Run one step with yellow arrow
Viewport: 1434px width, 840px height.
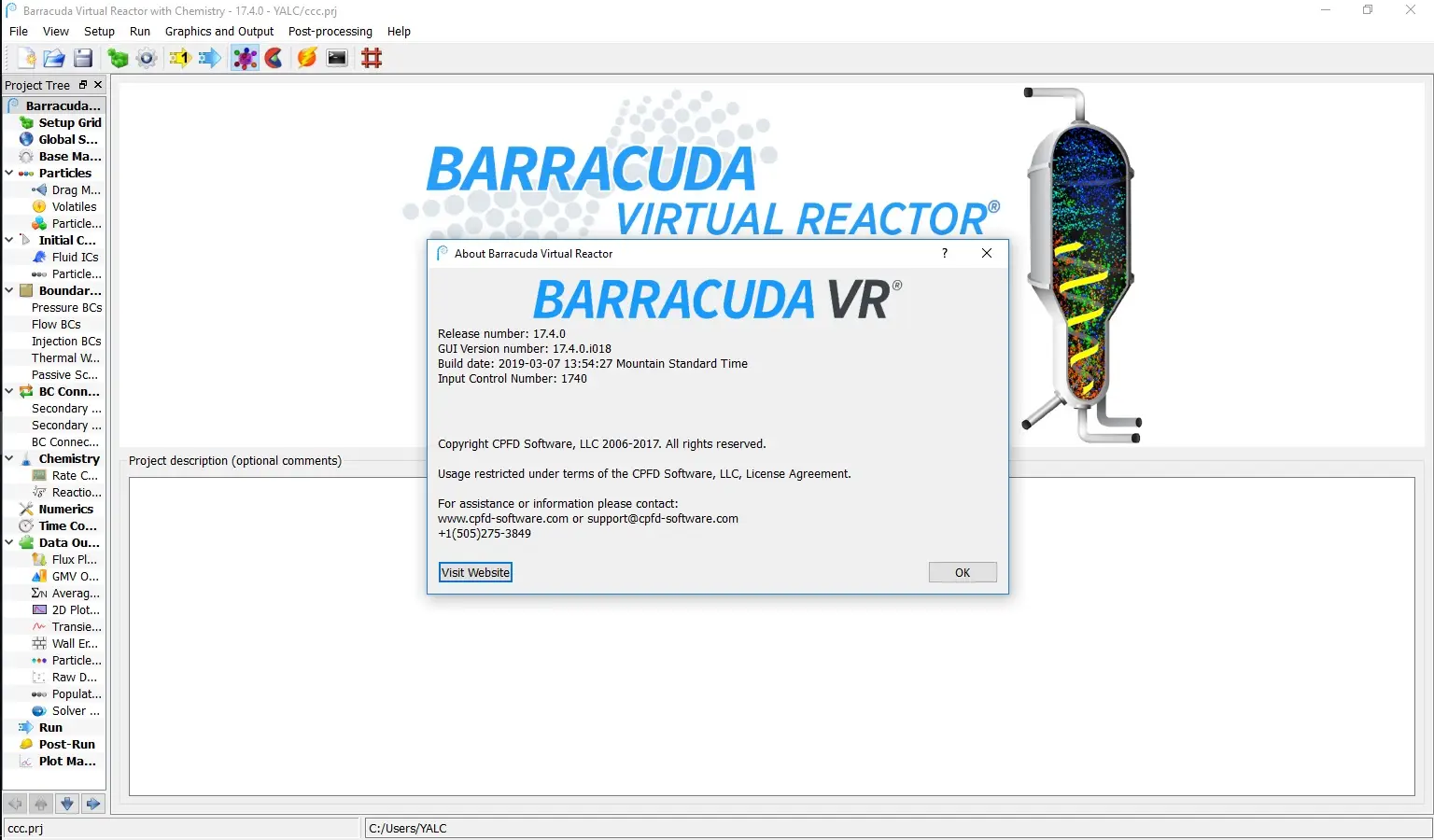[180, 58]
